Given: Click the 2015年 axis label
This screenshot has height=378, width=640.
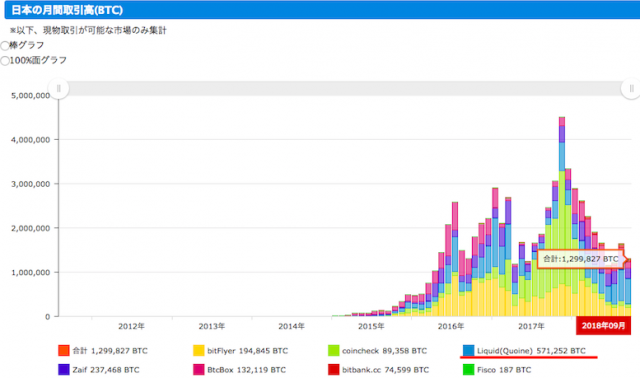Looking at the screenshot, I should click(x=371, y=326).
